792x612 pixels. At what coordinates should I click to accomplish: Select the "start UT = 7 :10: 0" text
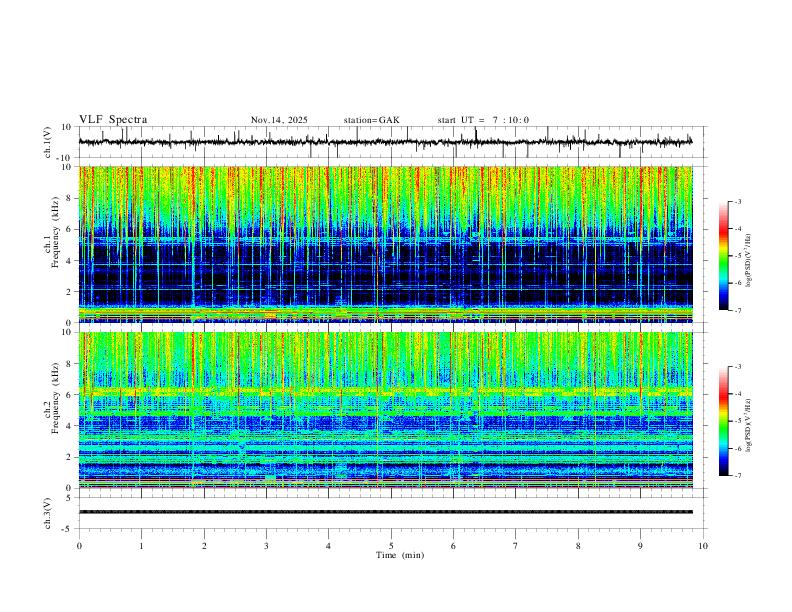(483, 120)
